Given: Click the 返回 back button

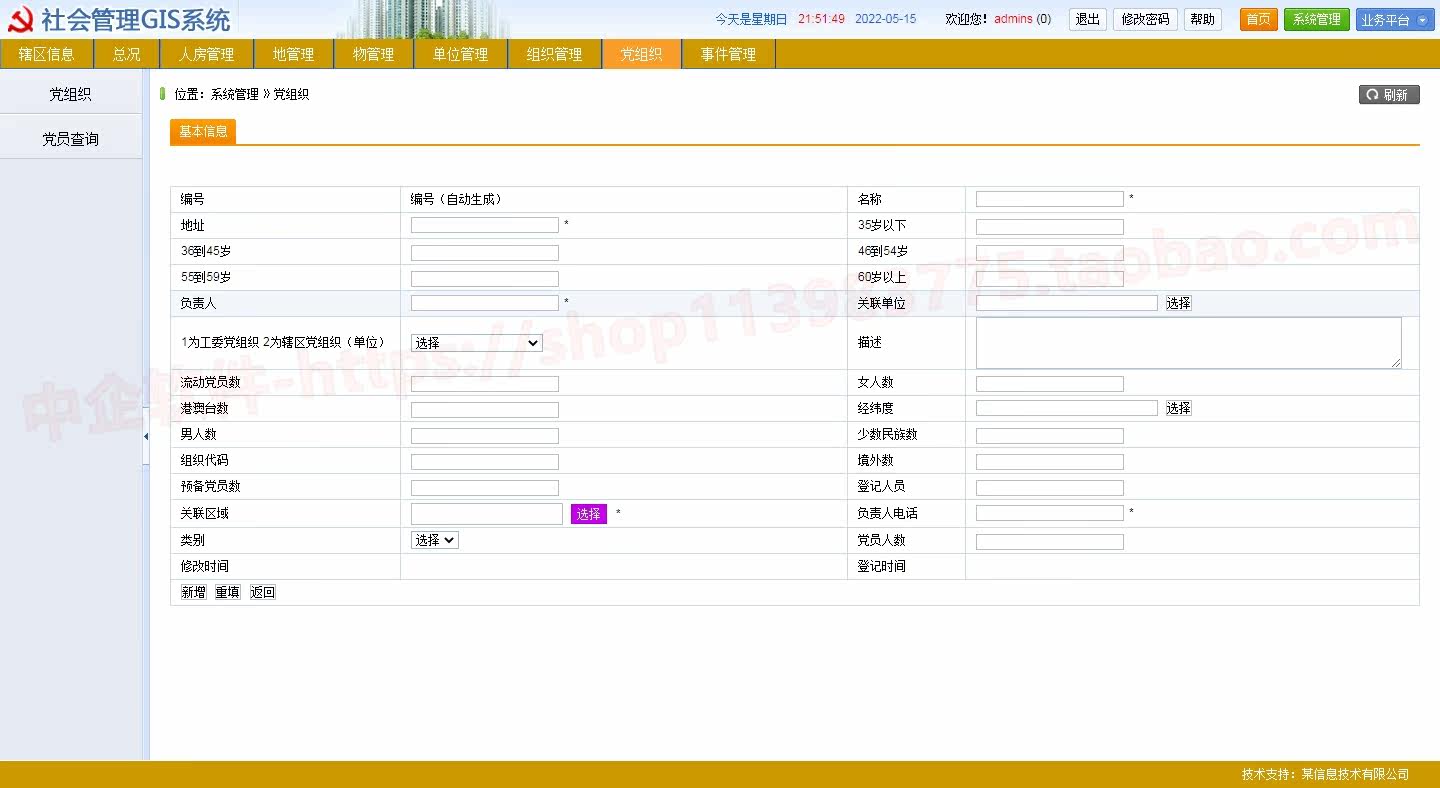Looking at the screenshot, I should (x=262, y=593).
